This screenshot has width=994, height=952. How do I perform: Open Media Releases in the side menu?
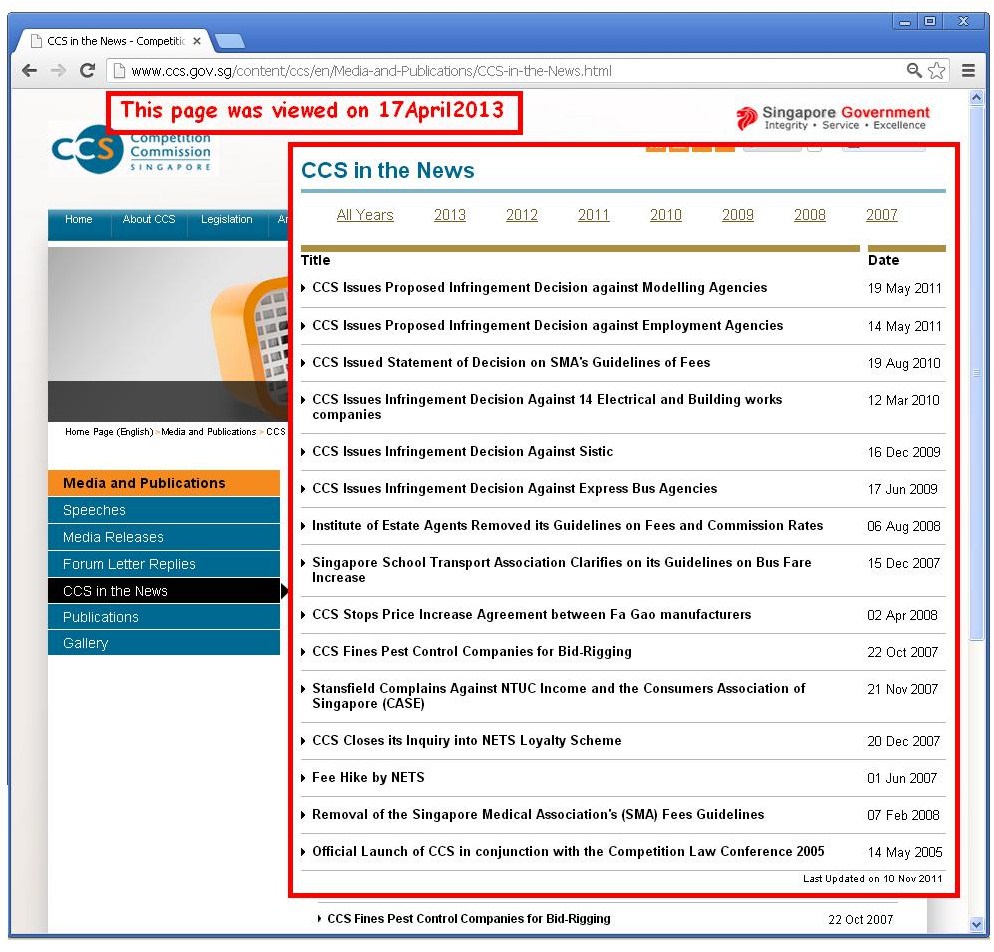(x=164, y=537)
